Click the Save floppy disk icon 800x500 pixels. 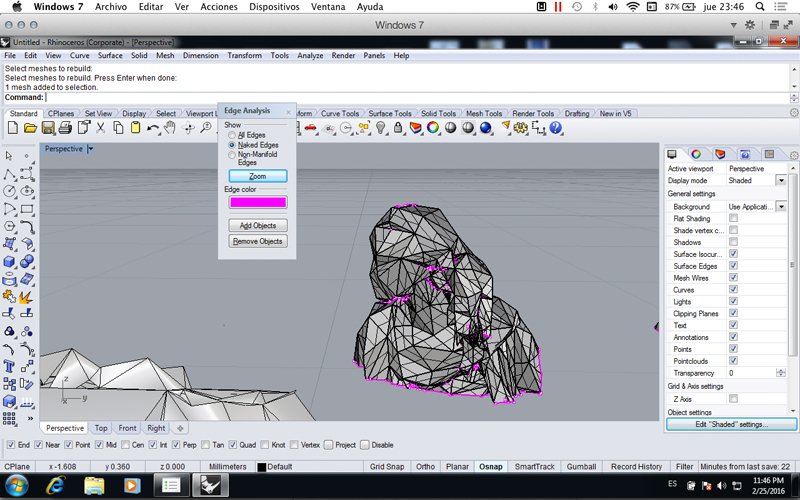click(x=48, y=128)
